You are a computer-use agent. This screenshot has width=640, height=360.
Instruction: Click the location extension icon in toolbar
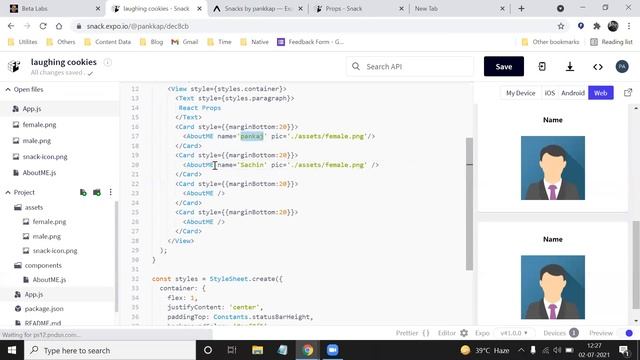pos(580,26)
